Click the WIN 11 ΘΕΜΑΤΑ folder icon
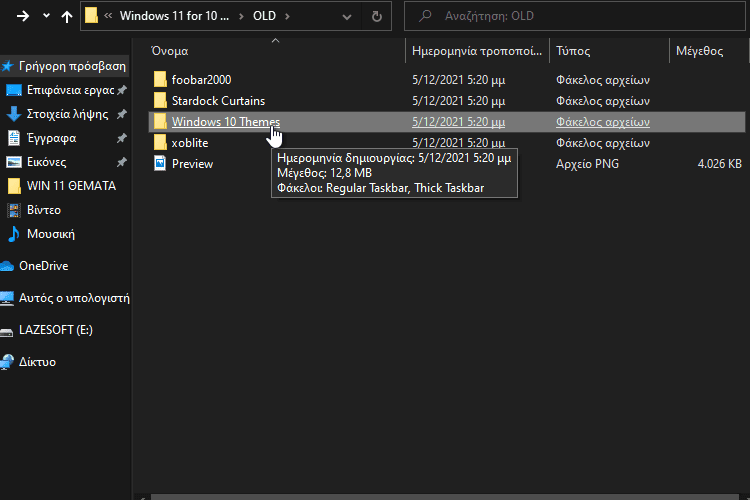The image size is (750, 500). point(14,186)
